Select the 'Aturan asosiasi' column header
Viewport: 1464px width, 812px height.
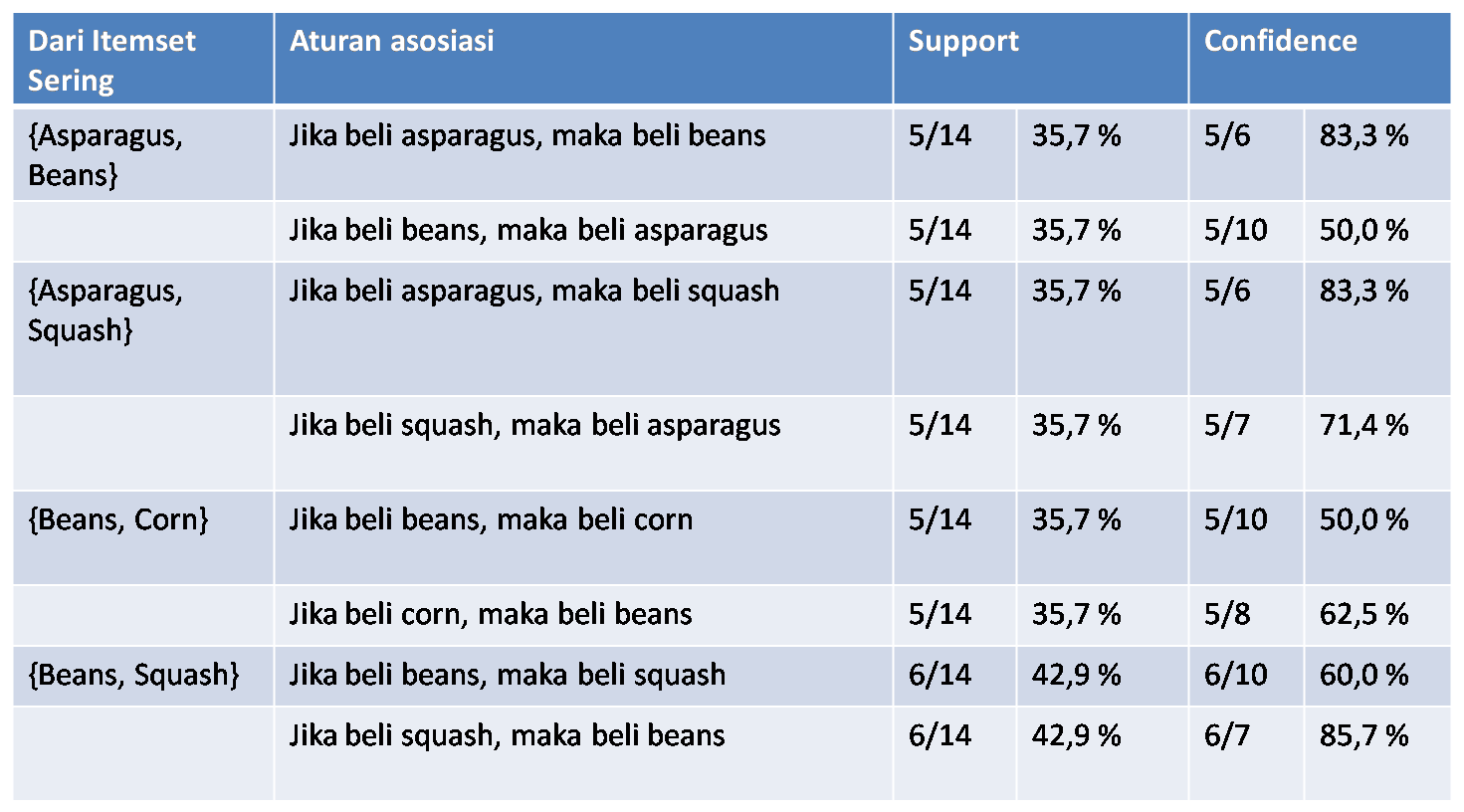click(x=583, y=60)
